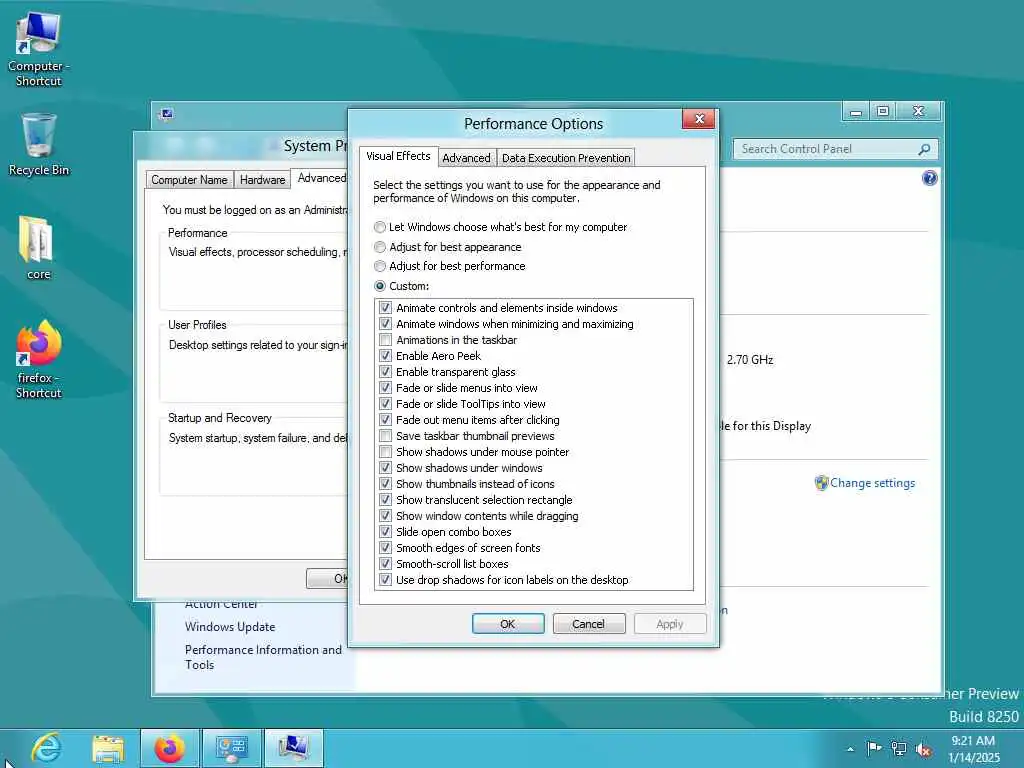
Task: Open the Advanced tab in Performance Options
Action: pyautogui.click(x=466, y=158)
